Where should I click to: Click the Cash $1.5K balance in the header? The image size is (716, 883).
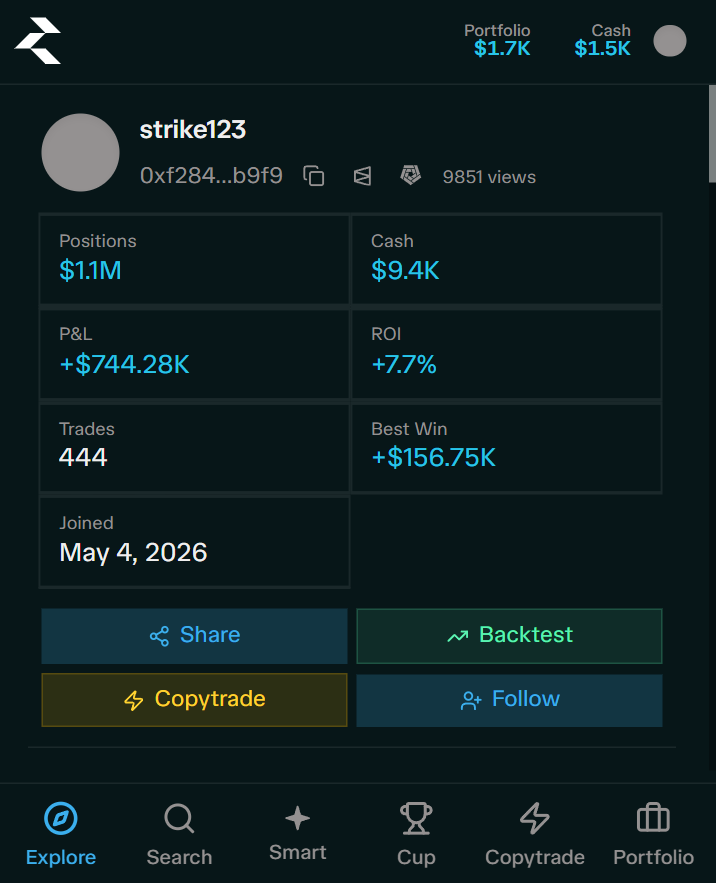click(x=602, y=41)
